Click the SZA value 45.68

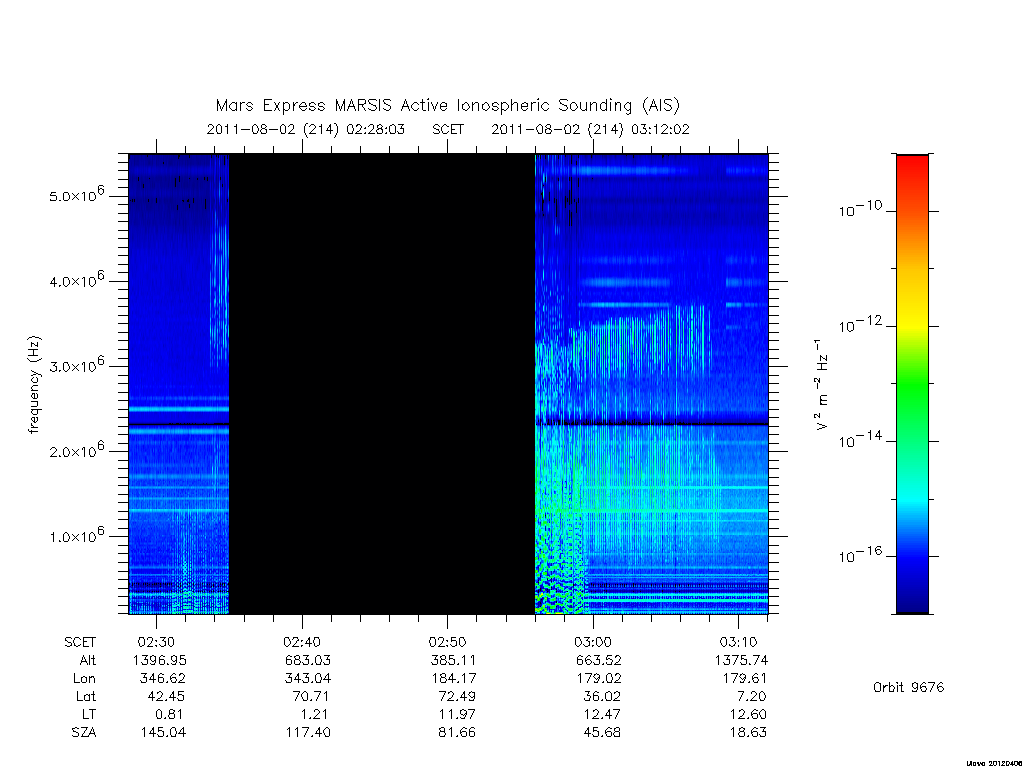(602, 733)
